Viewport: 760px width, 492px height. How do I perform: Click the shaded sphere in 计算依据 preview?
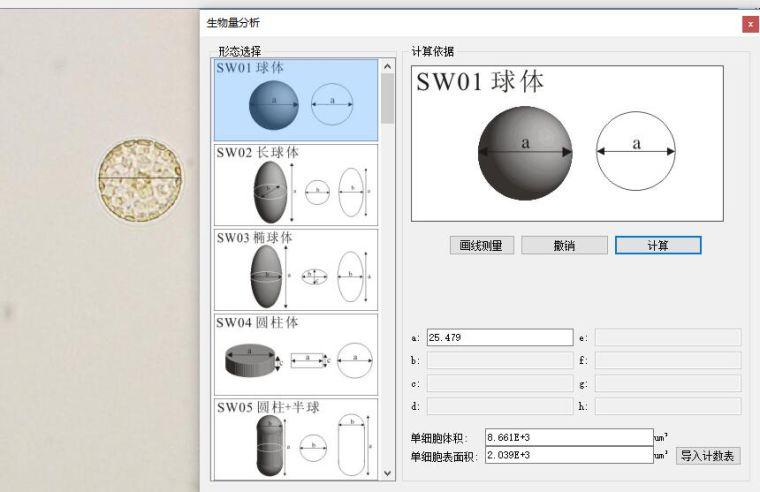(525, 152)
